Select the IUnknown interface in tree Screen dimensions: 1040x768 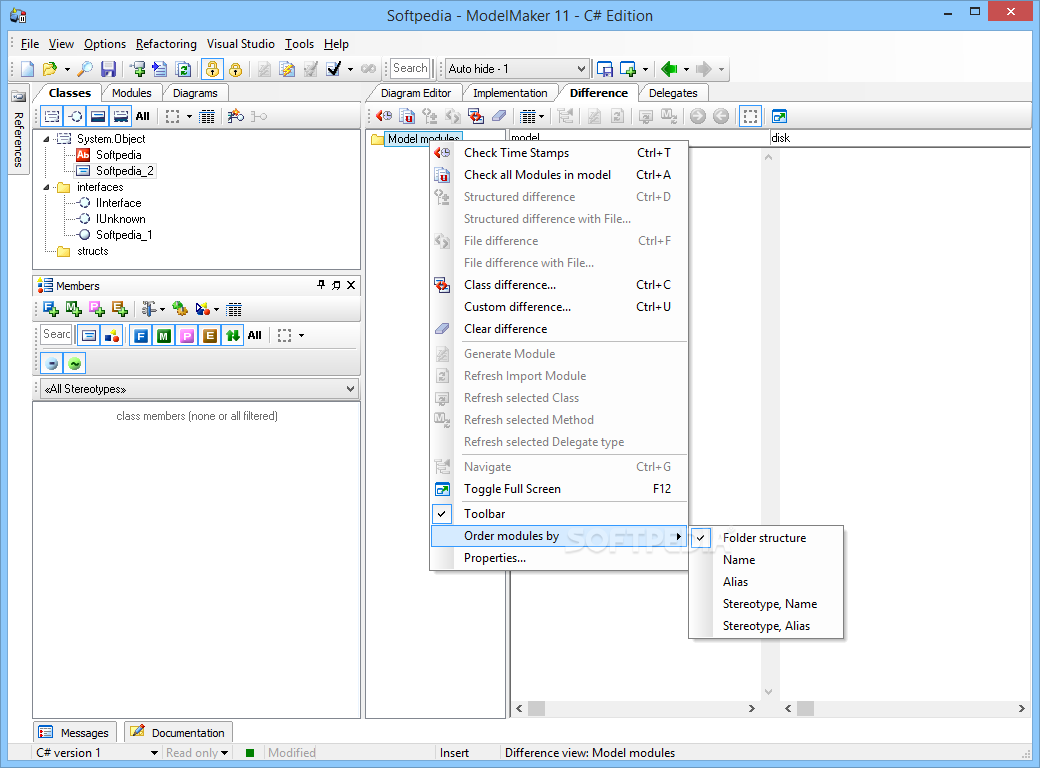121,219
